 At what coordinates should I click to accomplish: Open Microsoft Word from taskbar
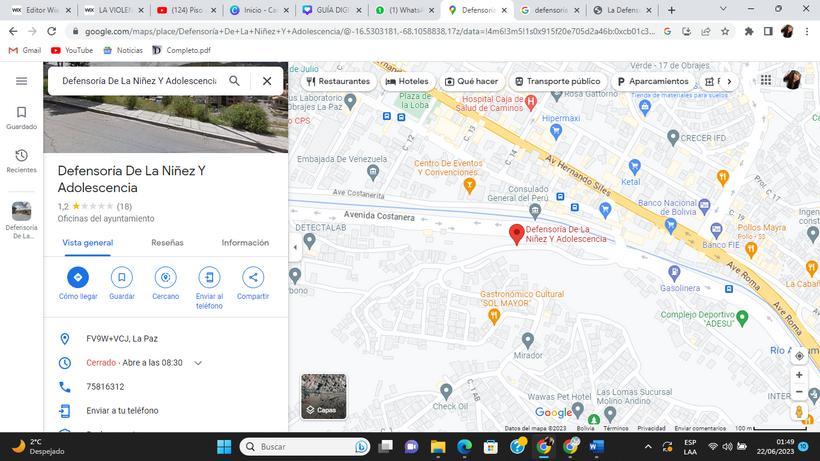597,447
